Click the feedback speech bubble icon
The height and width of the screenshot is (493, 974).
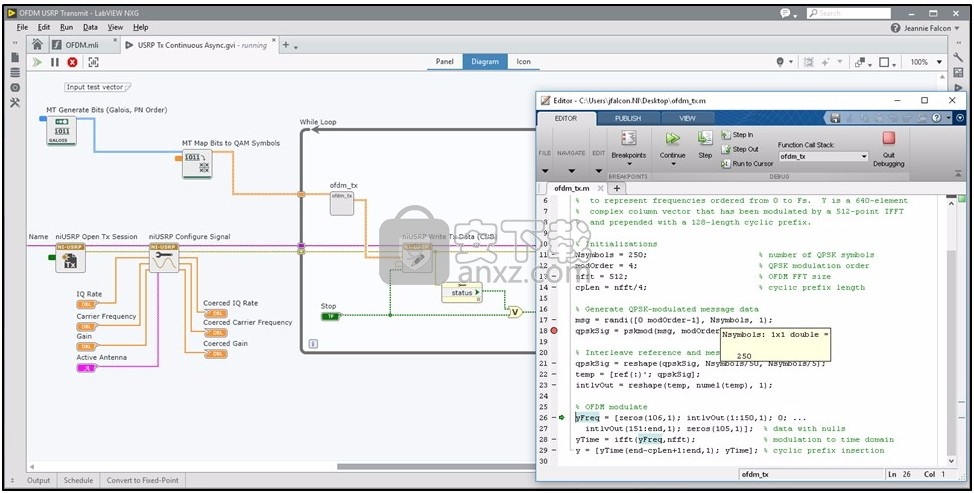coord(786,13)
